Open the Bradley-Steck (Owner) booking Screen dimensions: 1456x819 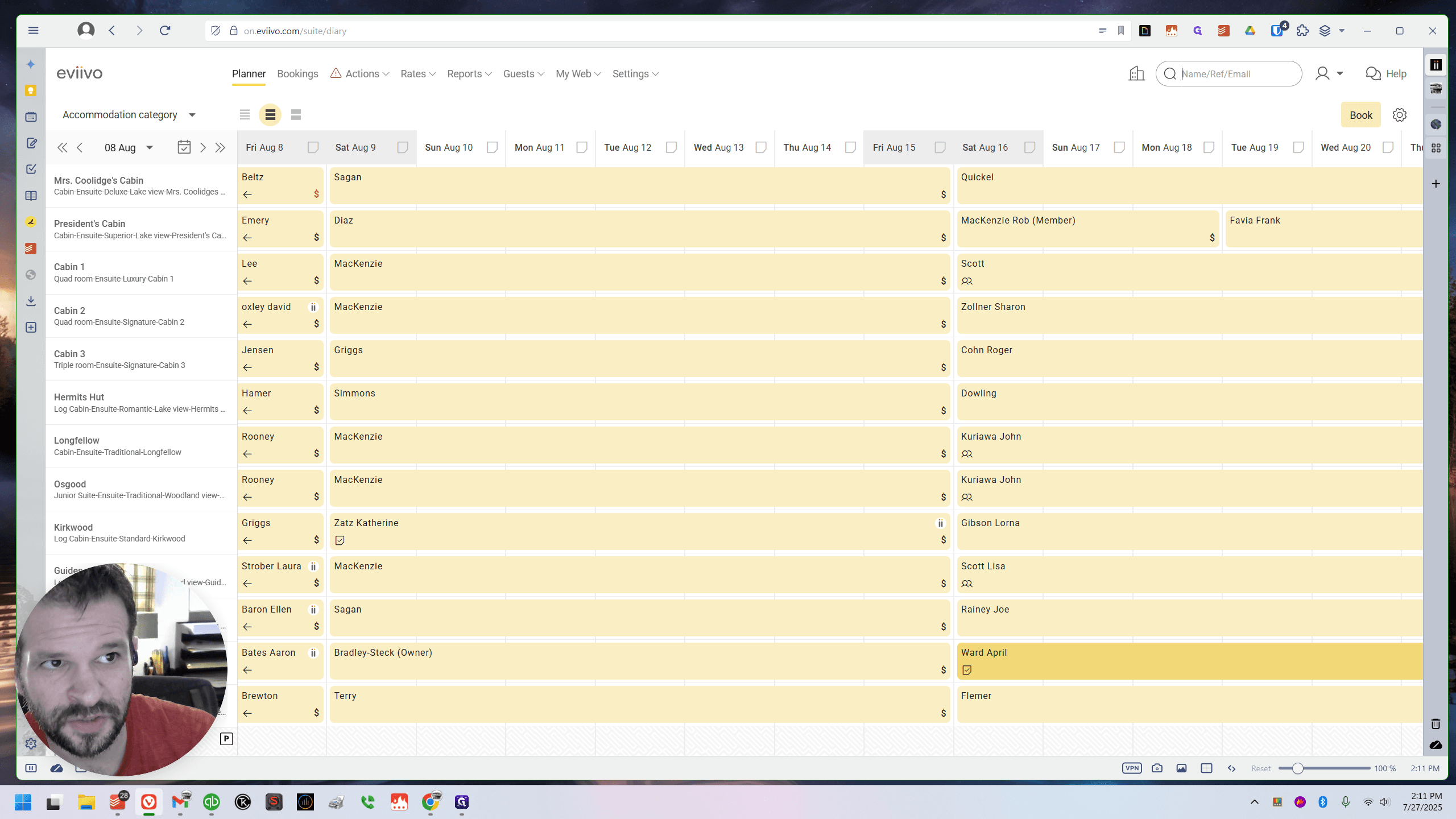pyautogui.click(x=640, y=661)
